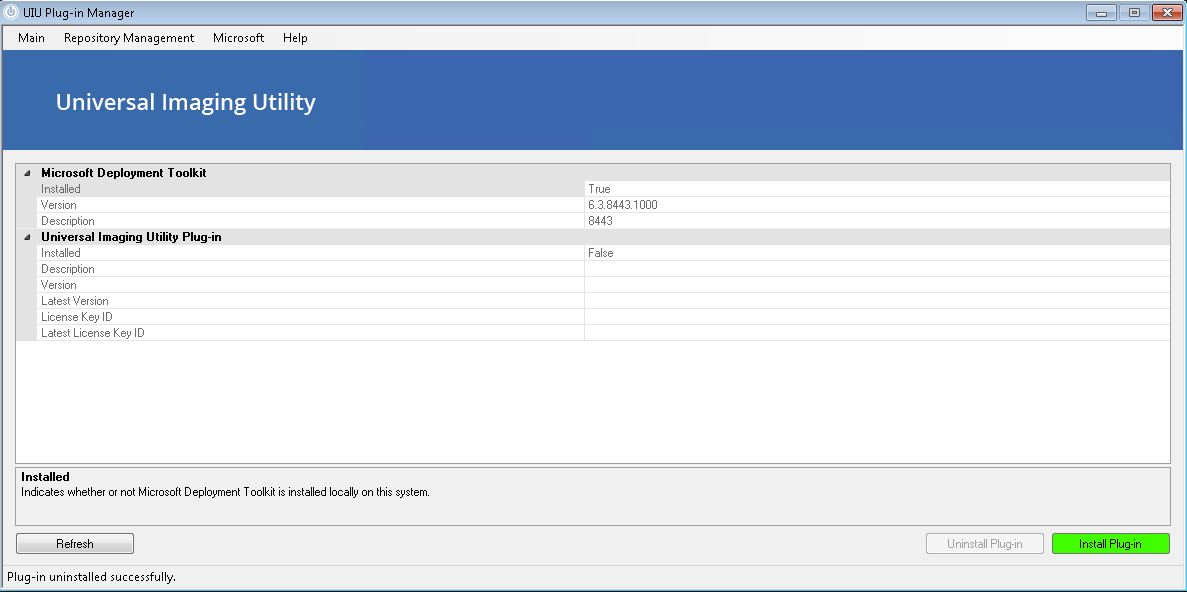Maximize the UIU Plug-in Manager window

[x=1134, y=12]
